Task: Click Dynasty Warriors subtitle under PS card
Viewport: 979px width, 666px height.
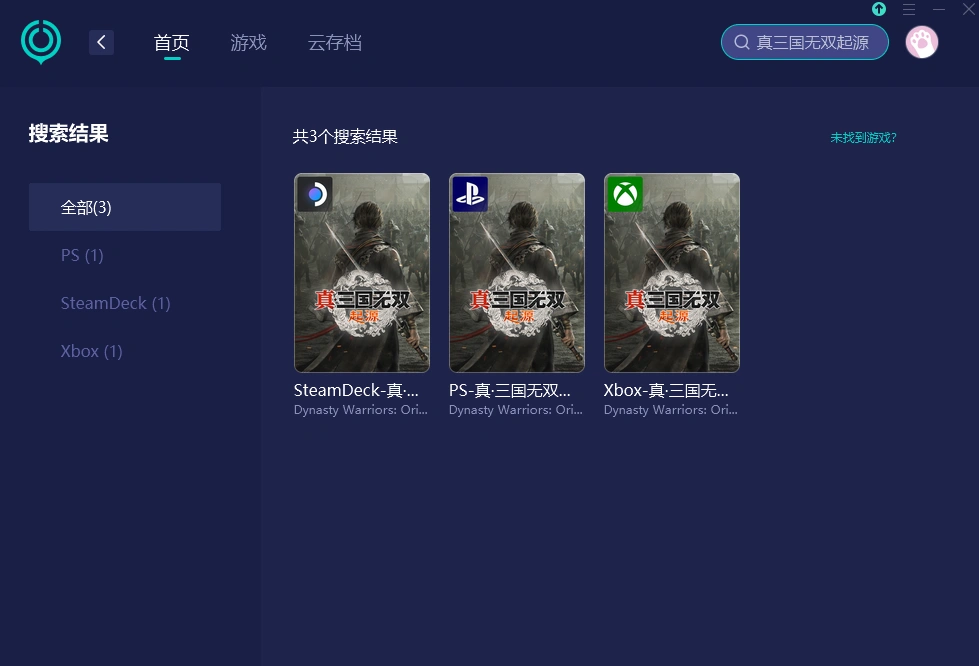Action: coord(516,410)
